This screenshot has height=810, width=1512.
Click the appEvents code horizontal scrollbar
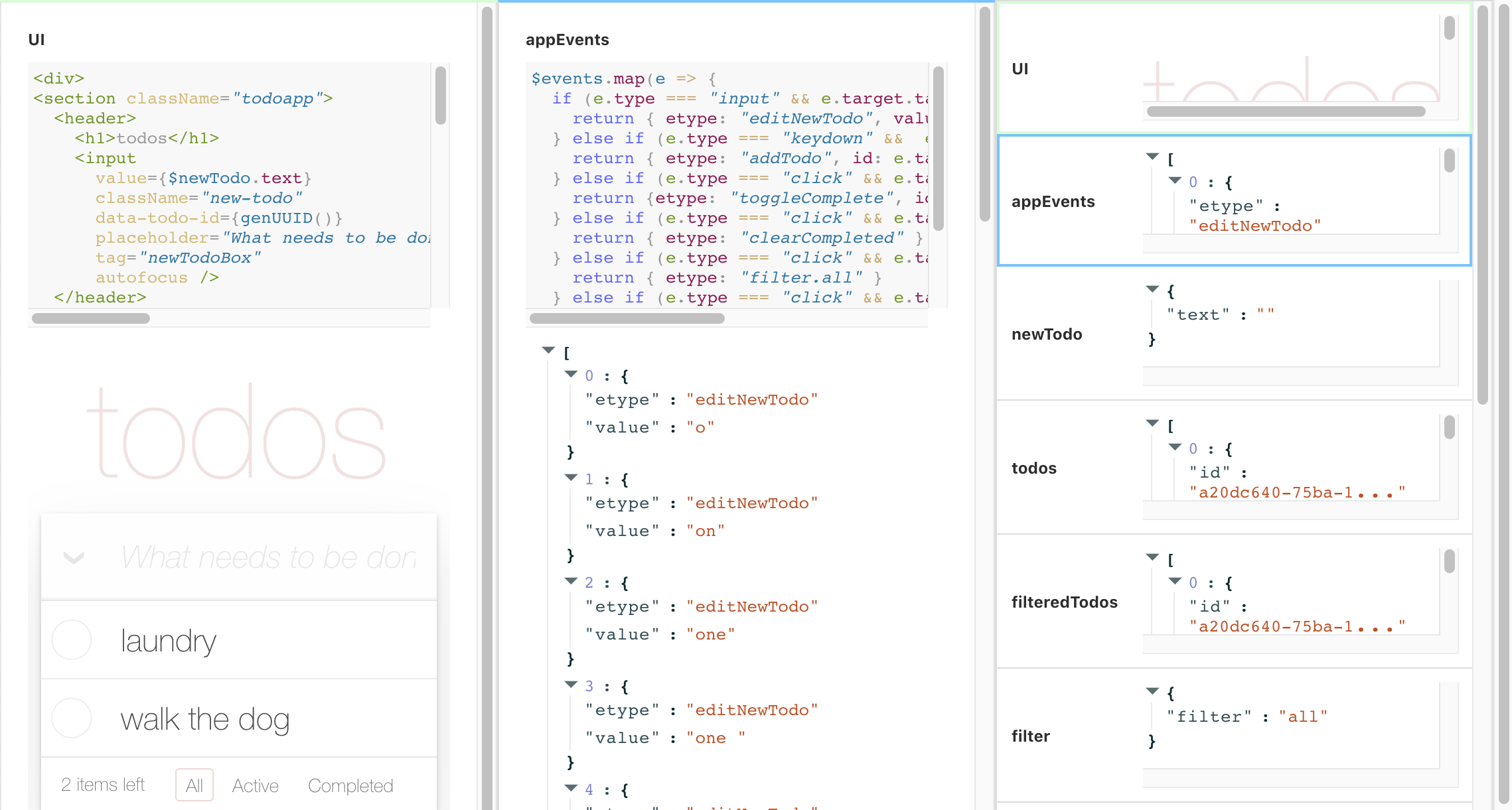point(627,318)
